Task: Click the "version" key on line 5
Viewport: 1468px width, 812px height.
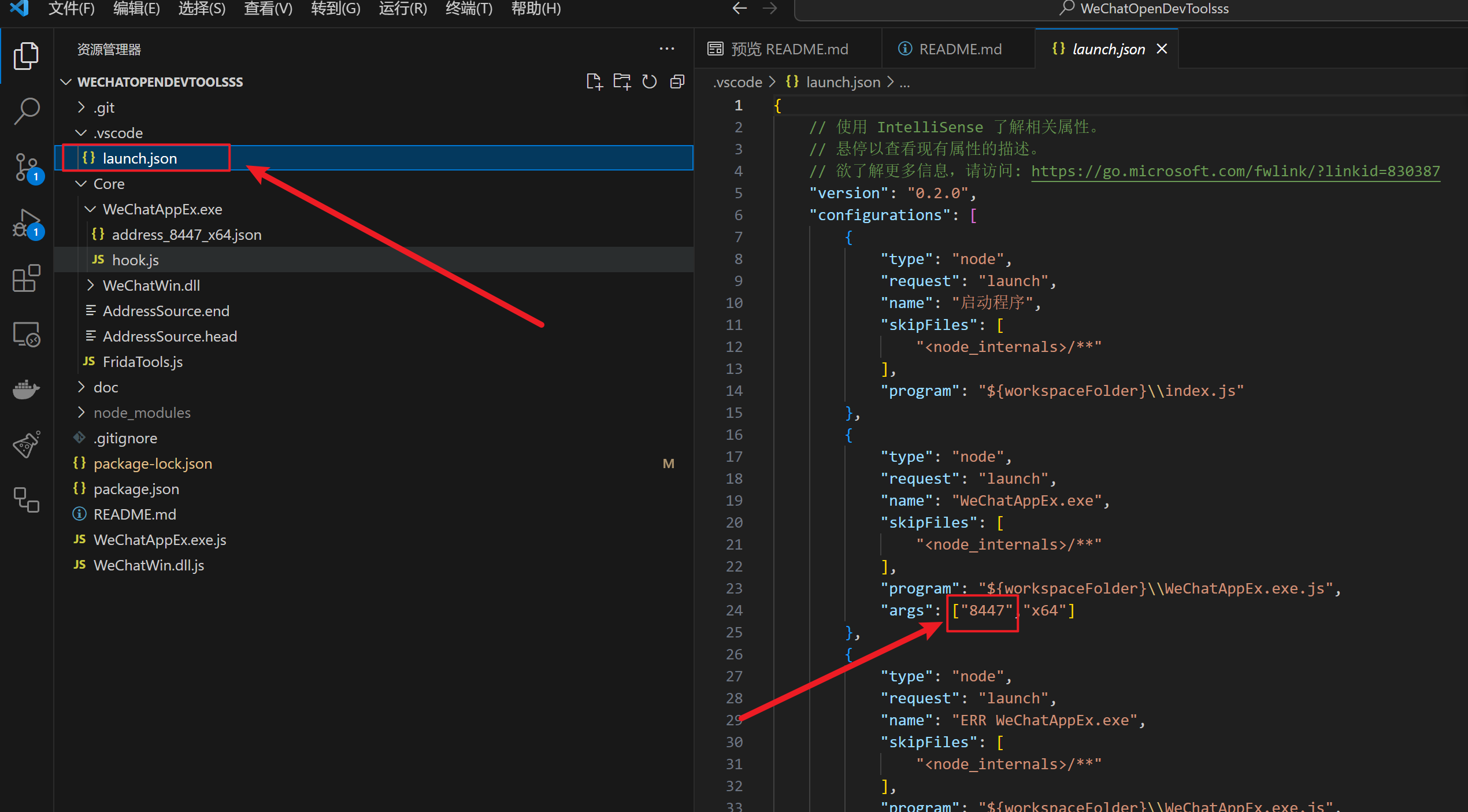Action: [849, 193]
